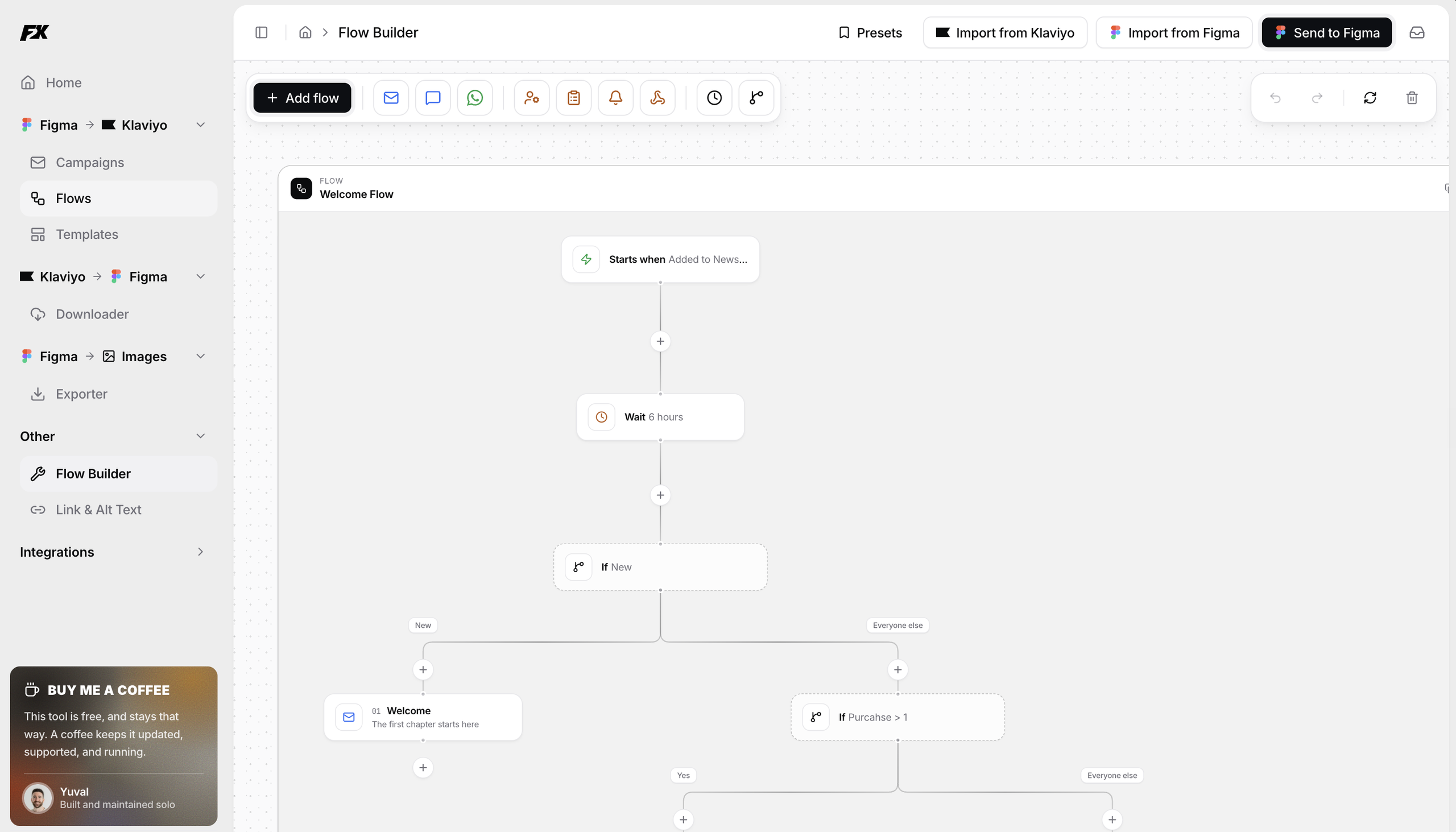The width and height of the screenshot is (1456, 832).
Task: Select the profile update user-gear icon
Action: click(531, 98)
